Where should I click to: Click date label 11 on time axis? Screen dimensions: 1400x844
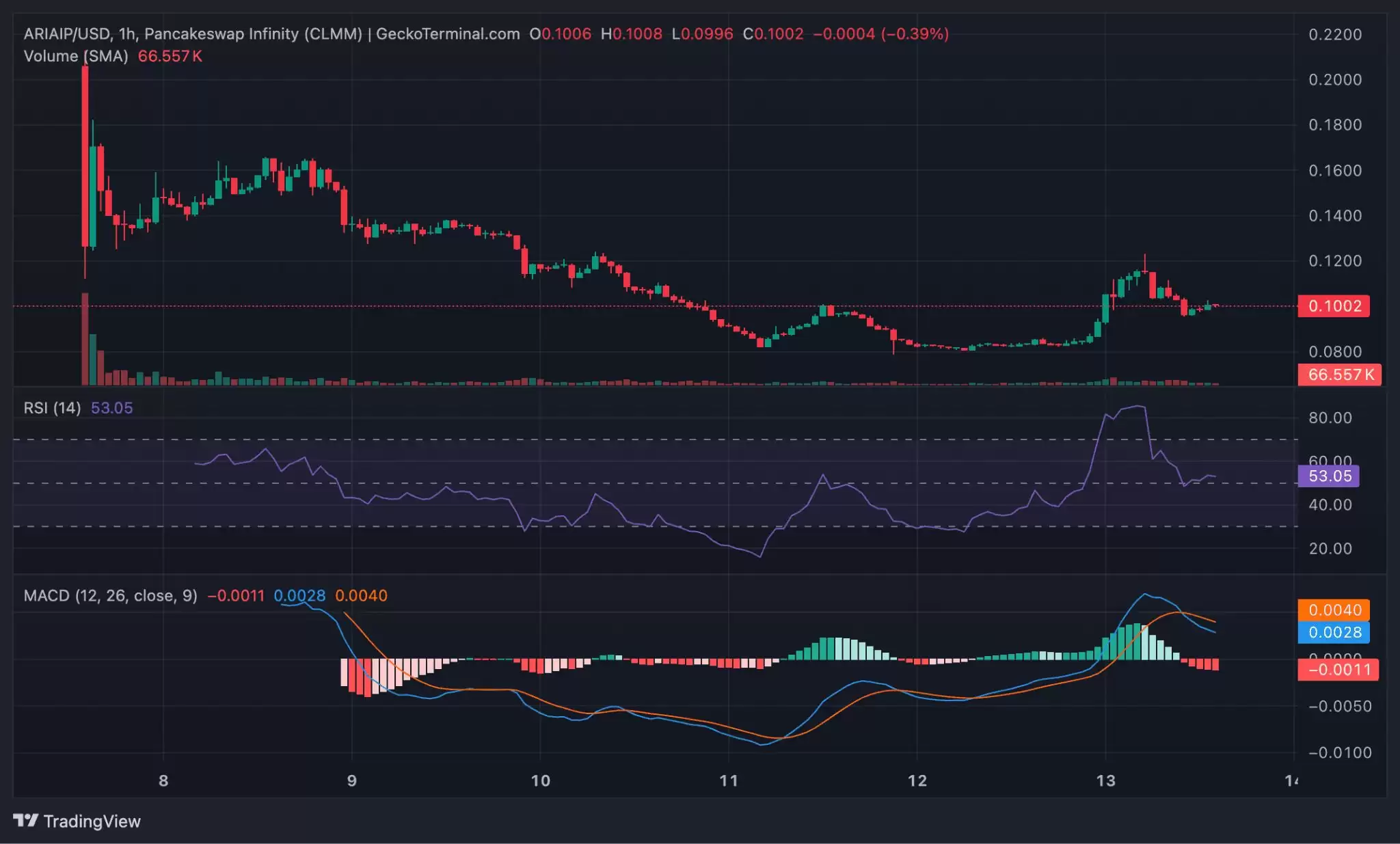point(729,780)
